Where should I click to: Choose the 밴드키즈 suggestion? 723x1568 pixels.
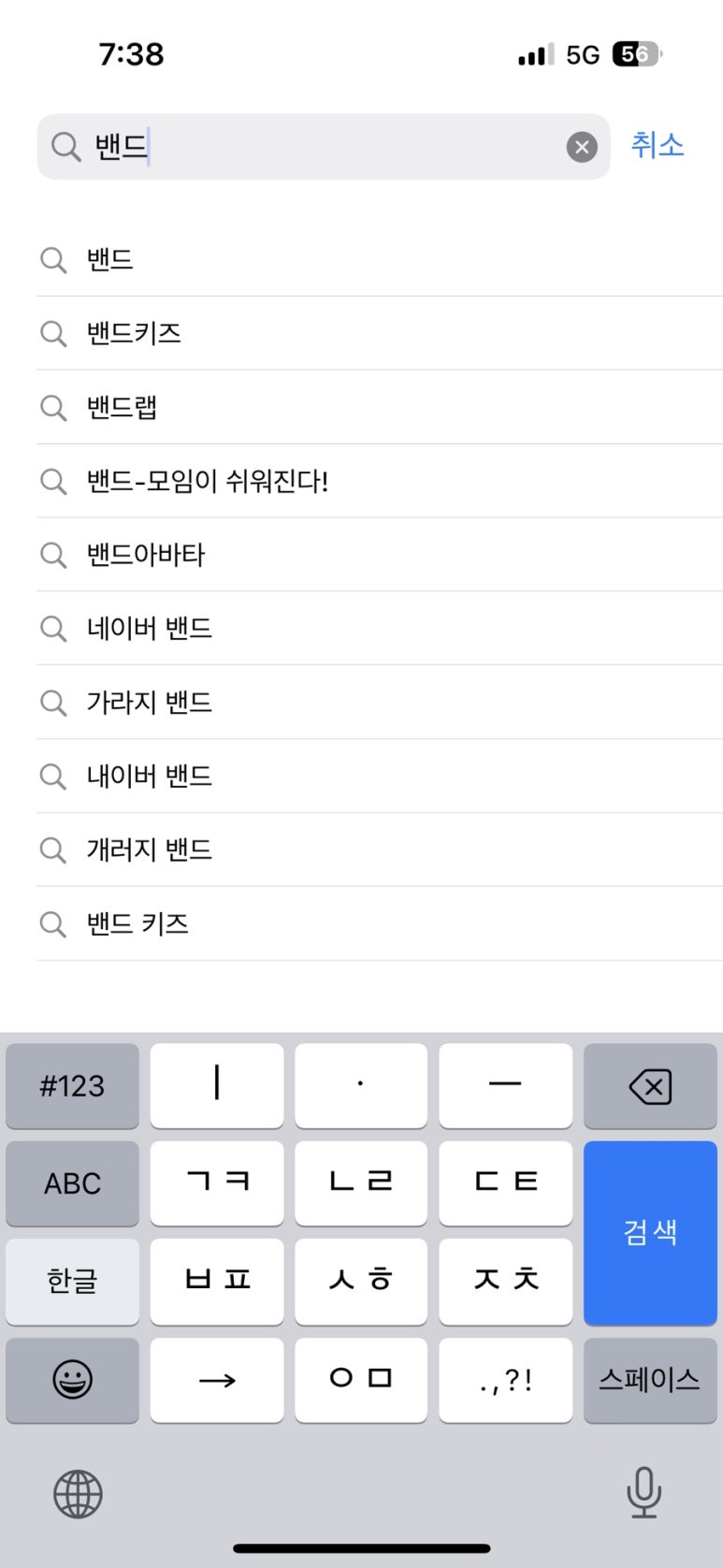coord(135,333)
